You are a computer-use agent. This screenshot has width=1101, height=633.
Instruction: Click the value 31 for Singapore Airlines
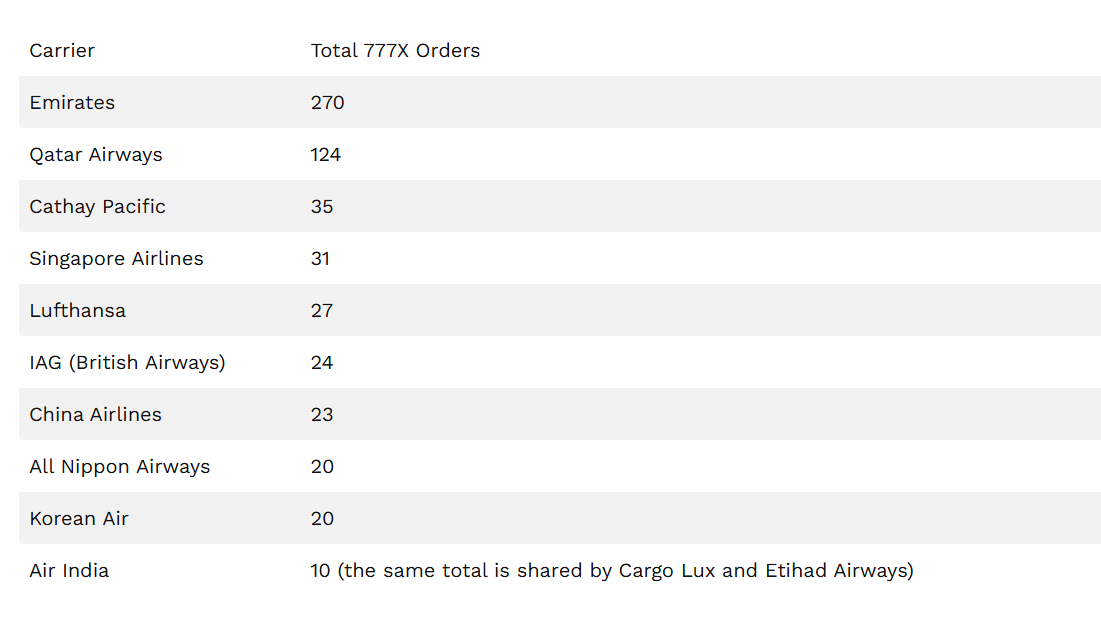click(x=320, y=259)
